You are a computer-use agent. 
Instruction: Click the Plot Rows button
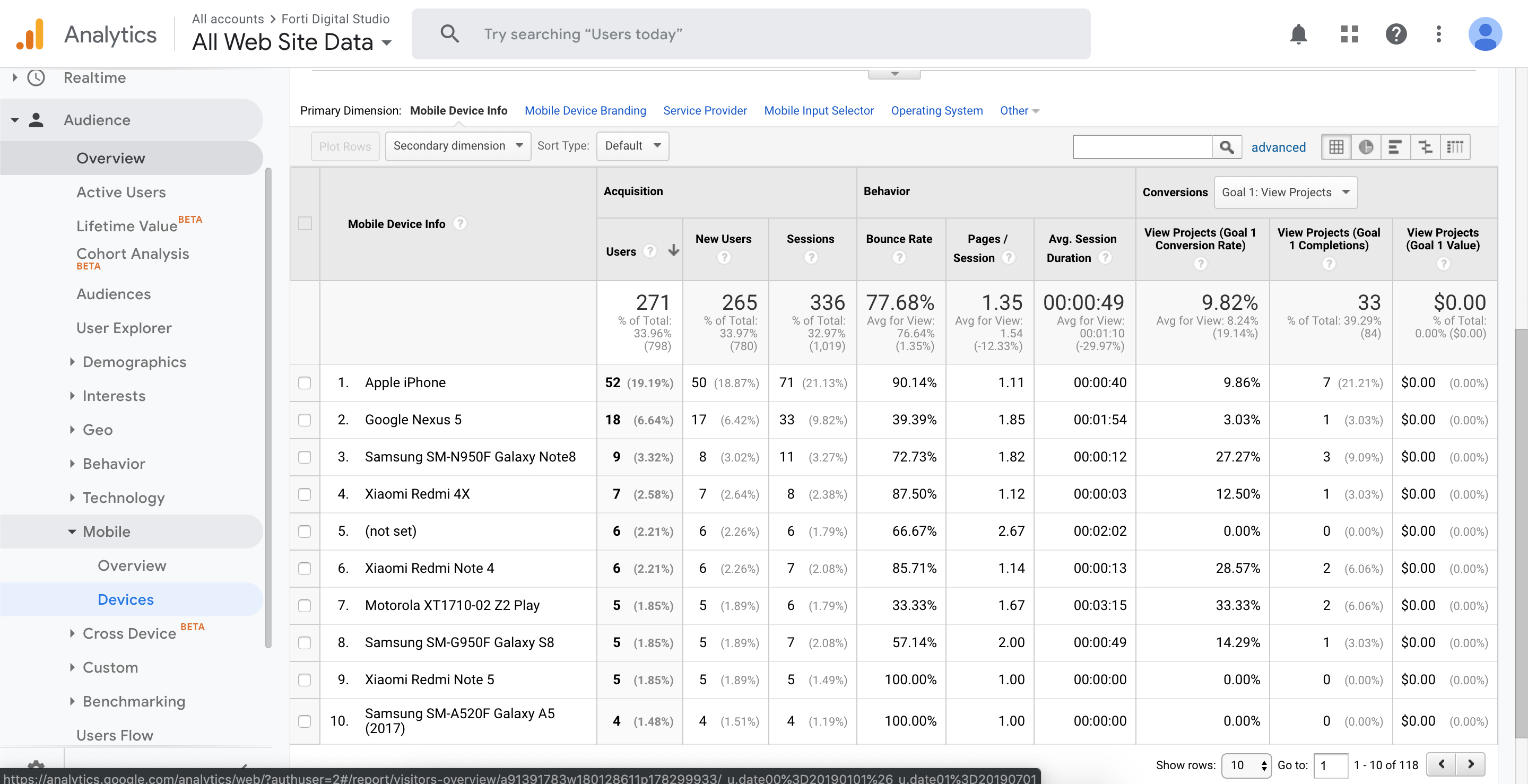[x=345, y=146]
